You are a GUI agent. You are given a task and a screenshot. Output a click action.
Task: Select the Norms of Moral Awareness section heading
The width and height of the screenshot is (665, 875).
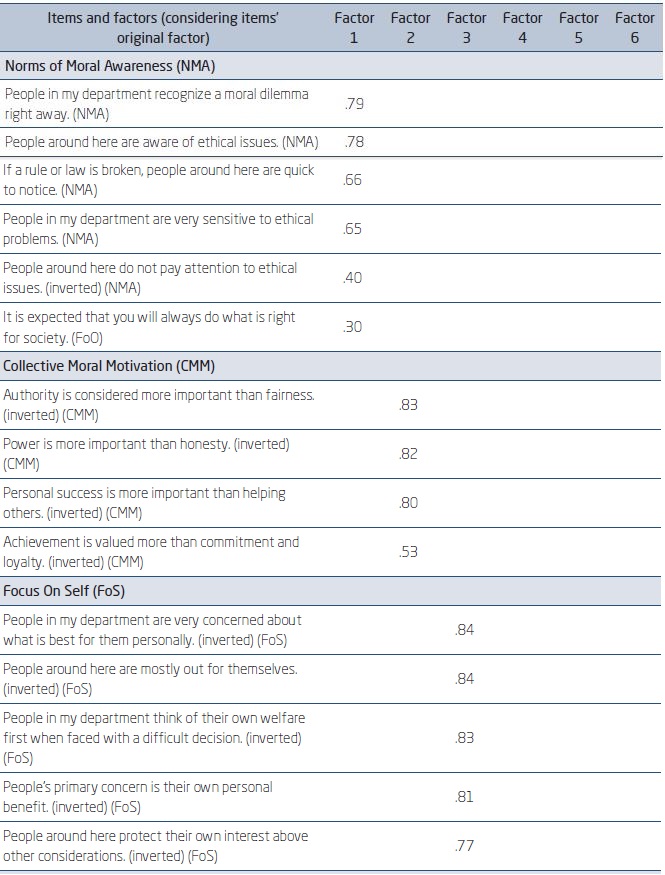point(111,65)
